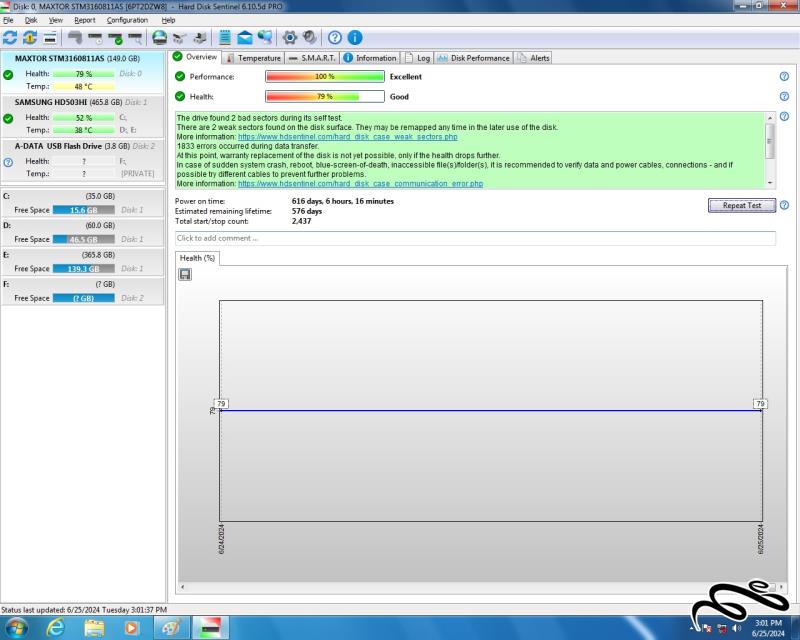800x640 pixels.
Task: Click the volume icon in system tray
Action: point(736,628)
